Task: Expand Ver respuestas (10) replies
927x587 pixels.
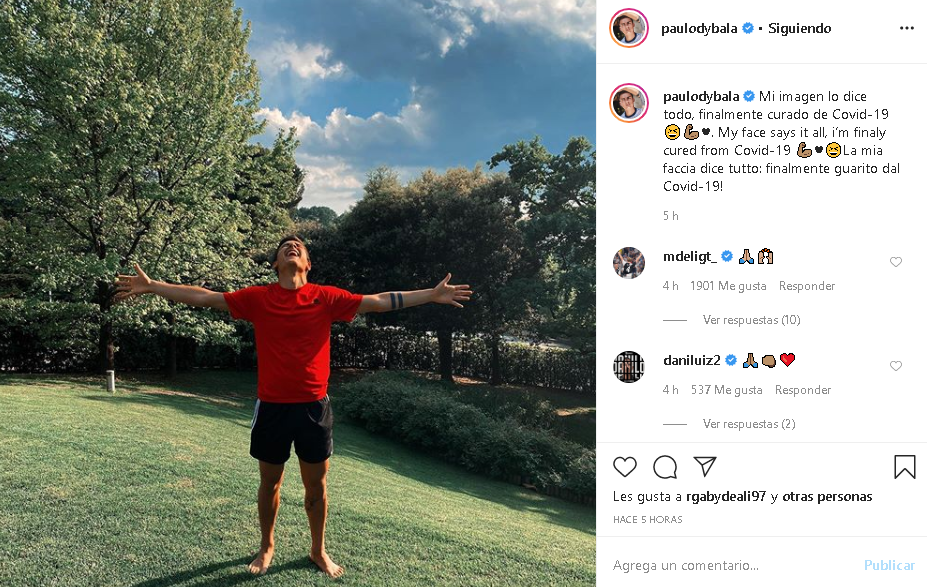Action: pyautogui.click(x=751, y=320)
